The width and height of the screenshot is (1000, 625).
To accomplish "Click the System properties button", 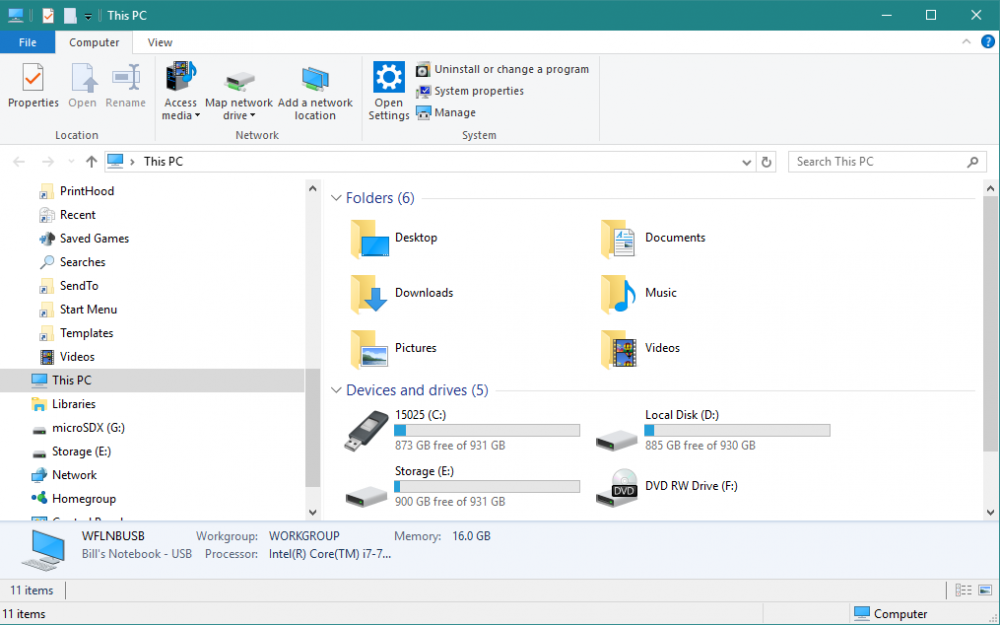I will [478, 91].
